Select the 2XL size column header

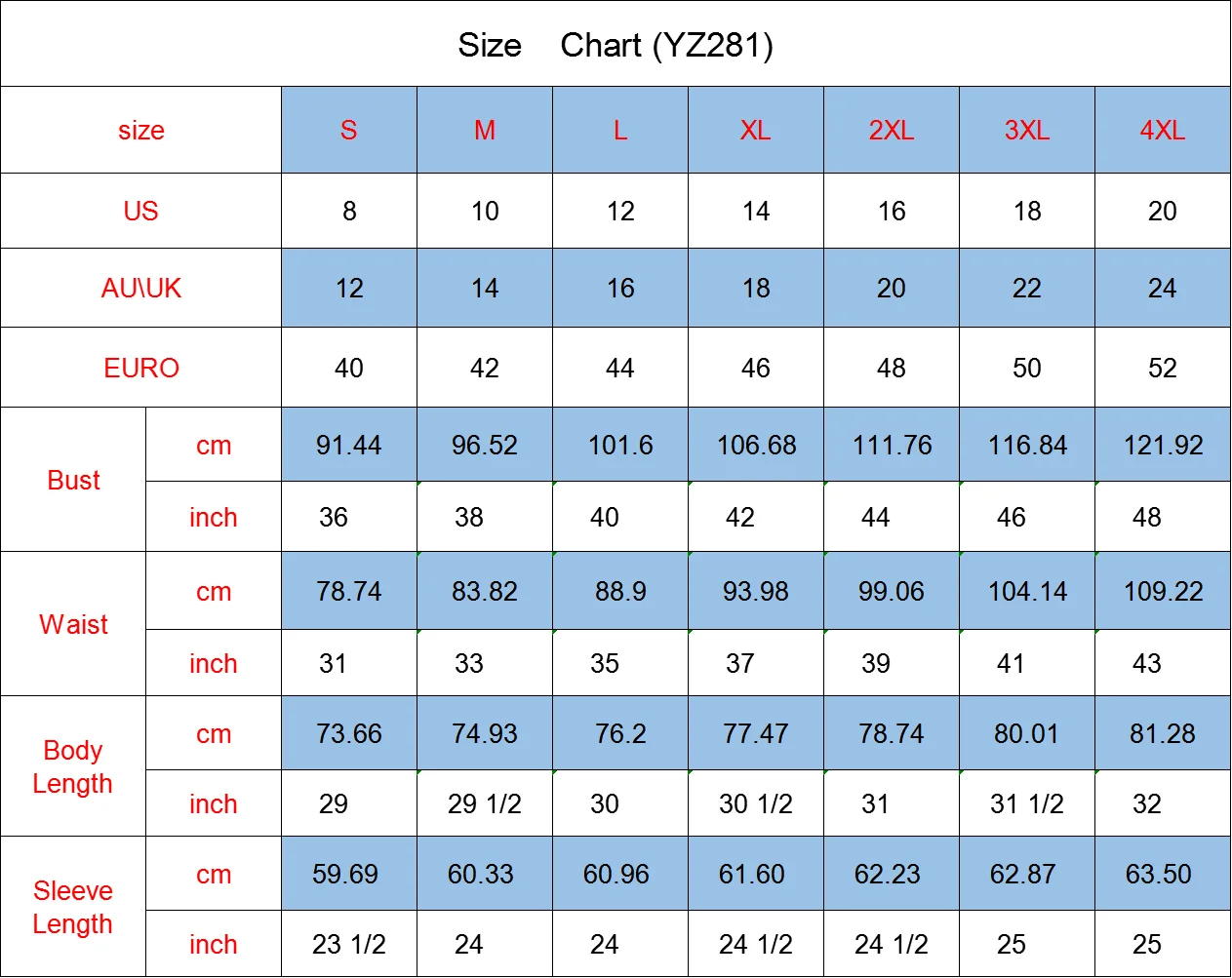pos(892,131)
